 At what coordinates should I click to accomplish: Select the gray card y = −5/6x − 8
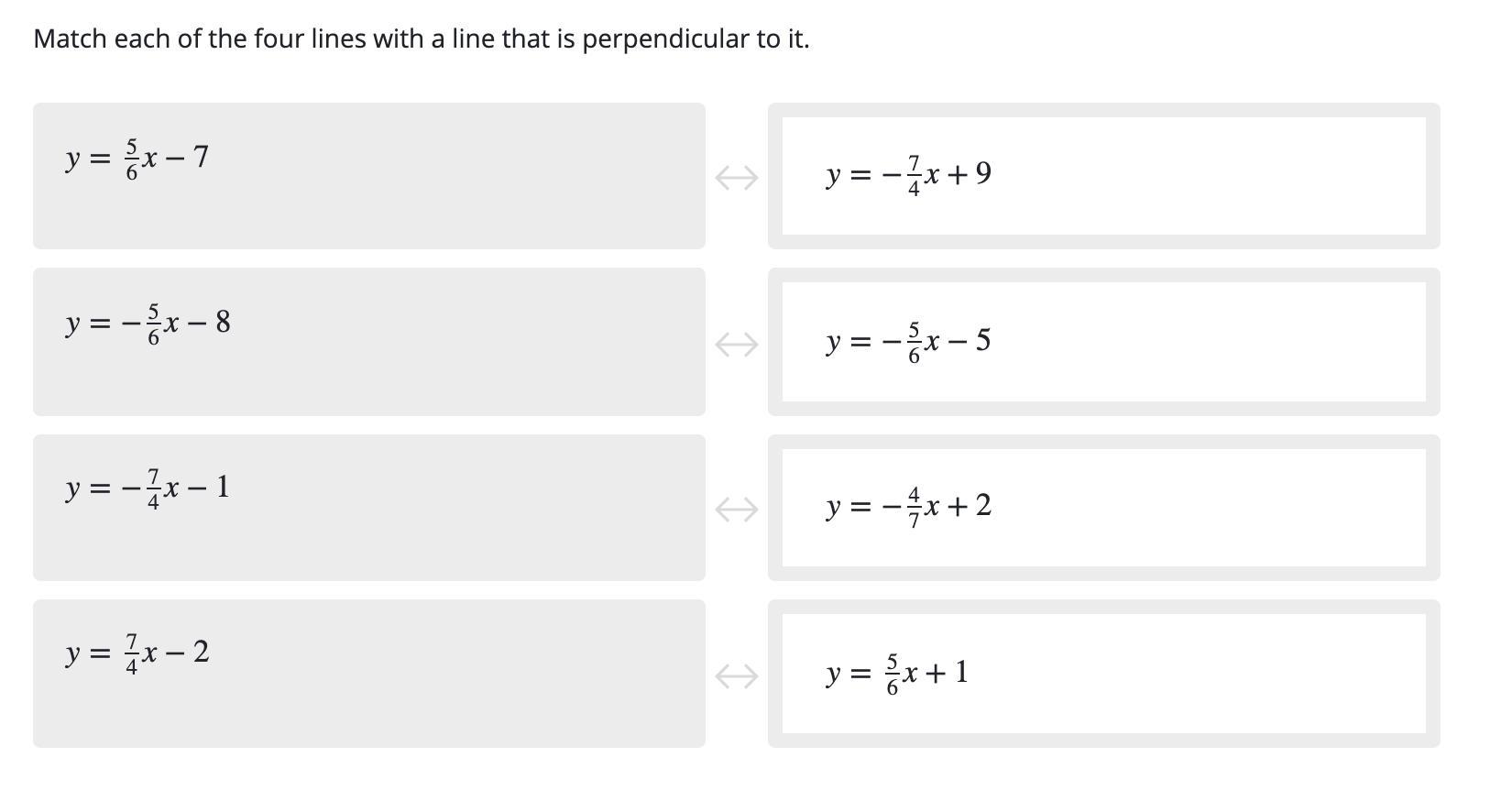368,342
